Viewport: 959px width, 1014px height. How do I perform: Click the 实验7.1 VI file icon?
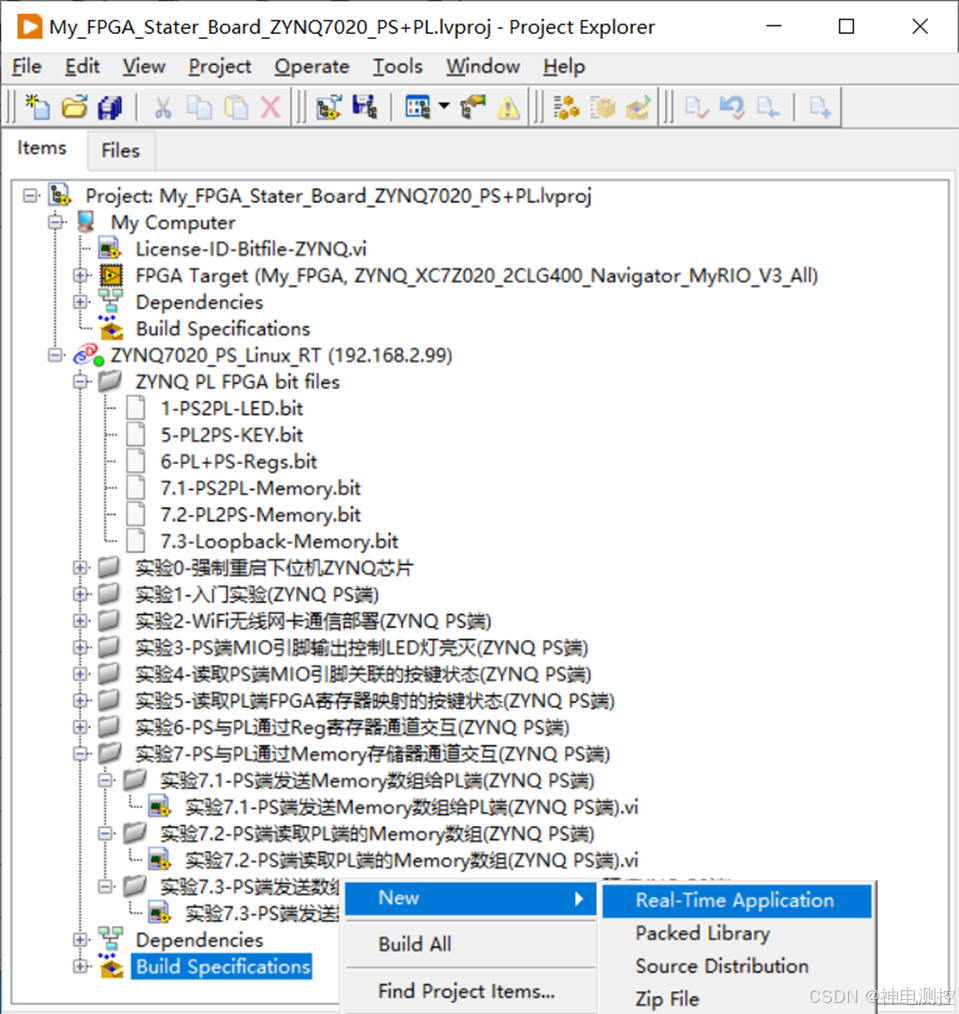(x=160, y=807)
